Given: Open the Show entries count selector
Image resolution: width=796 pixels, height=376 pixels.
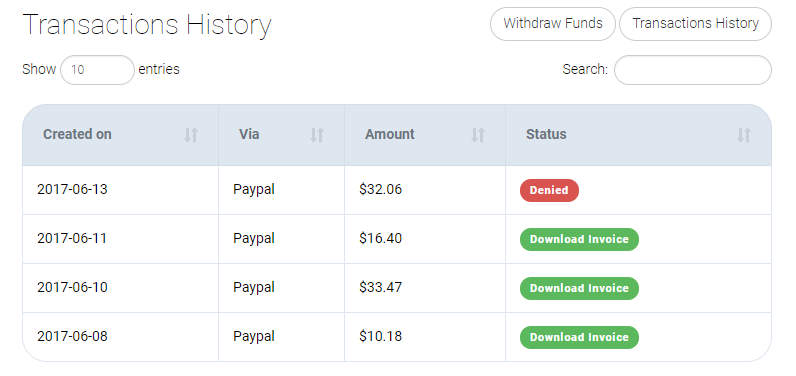Looking at the screenshot, I should pyautogui.click(x=97, y=70).
